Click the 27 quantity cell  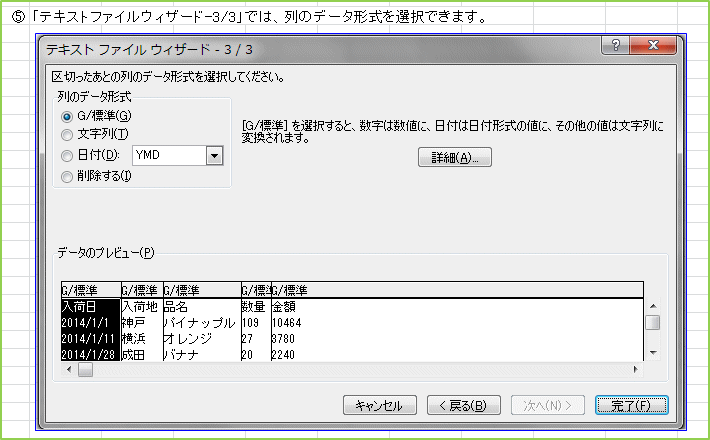(247, 339)
